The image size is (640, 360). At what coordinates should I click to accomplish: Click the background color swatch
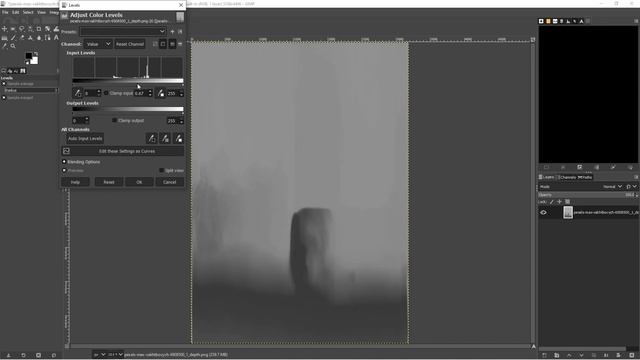35,61
